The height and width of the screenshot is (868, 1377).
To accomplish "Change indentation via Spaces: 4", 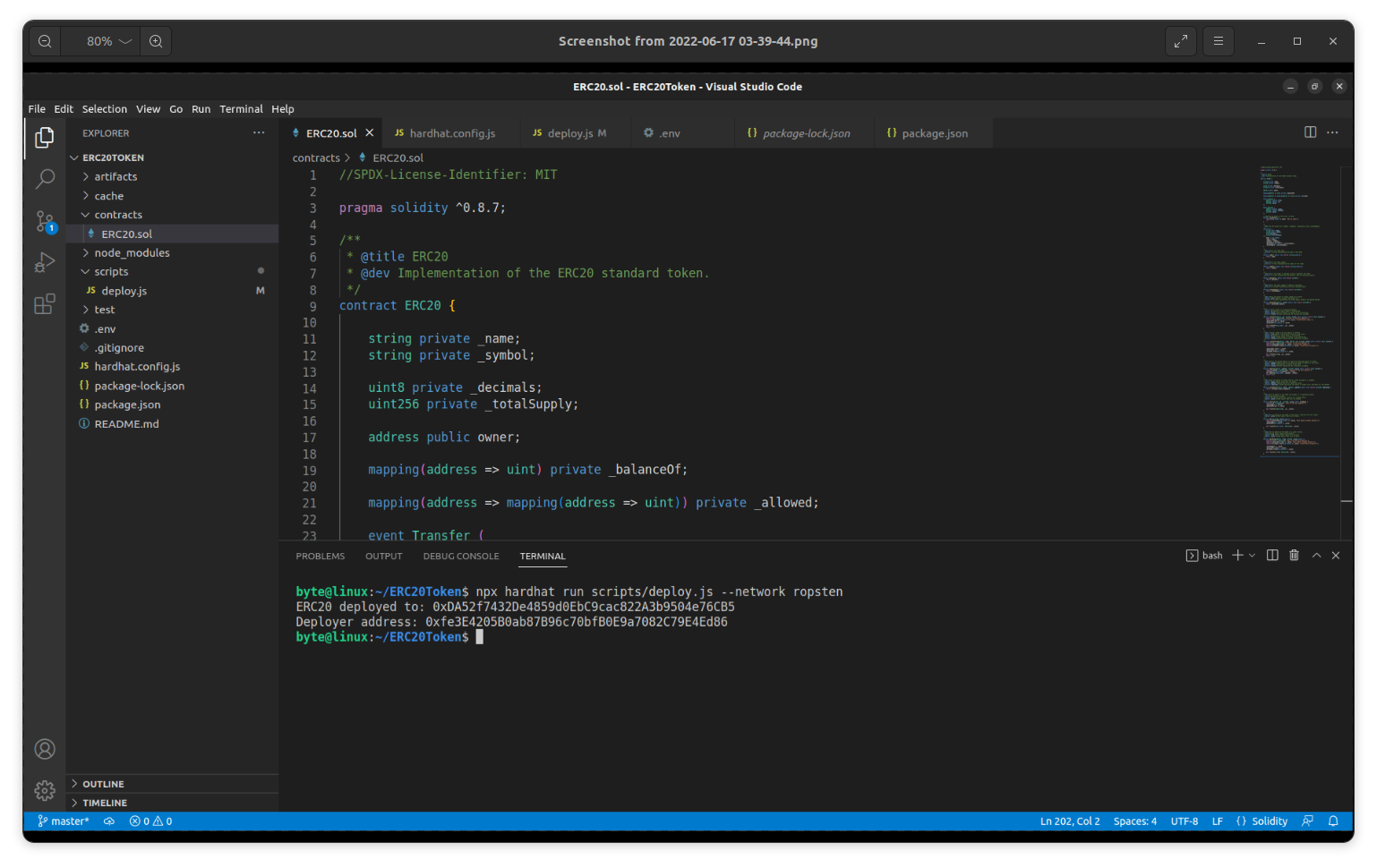I will 1135,821.
